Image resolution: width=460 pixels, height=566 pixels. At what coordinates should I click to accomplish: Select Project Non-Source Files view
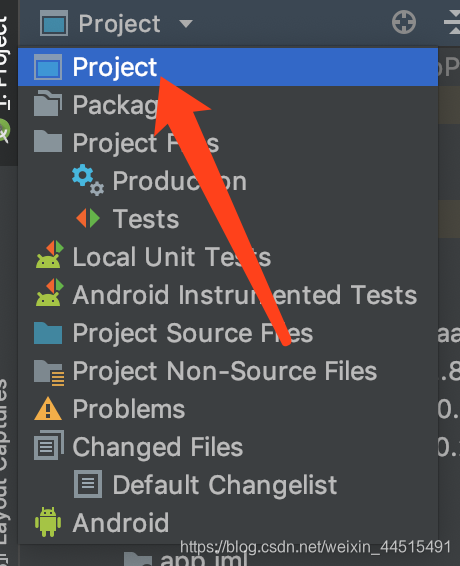click(x=228, y=371)
